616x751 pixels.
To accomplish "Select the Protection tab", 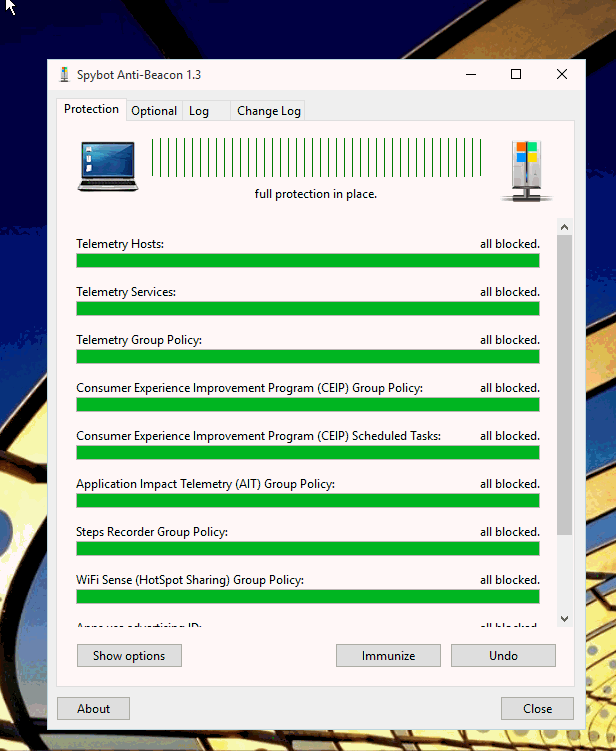I will point(91,109).
